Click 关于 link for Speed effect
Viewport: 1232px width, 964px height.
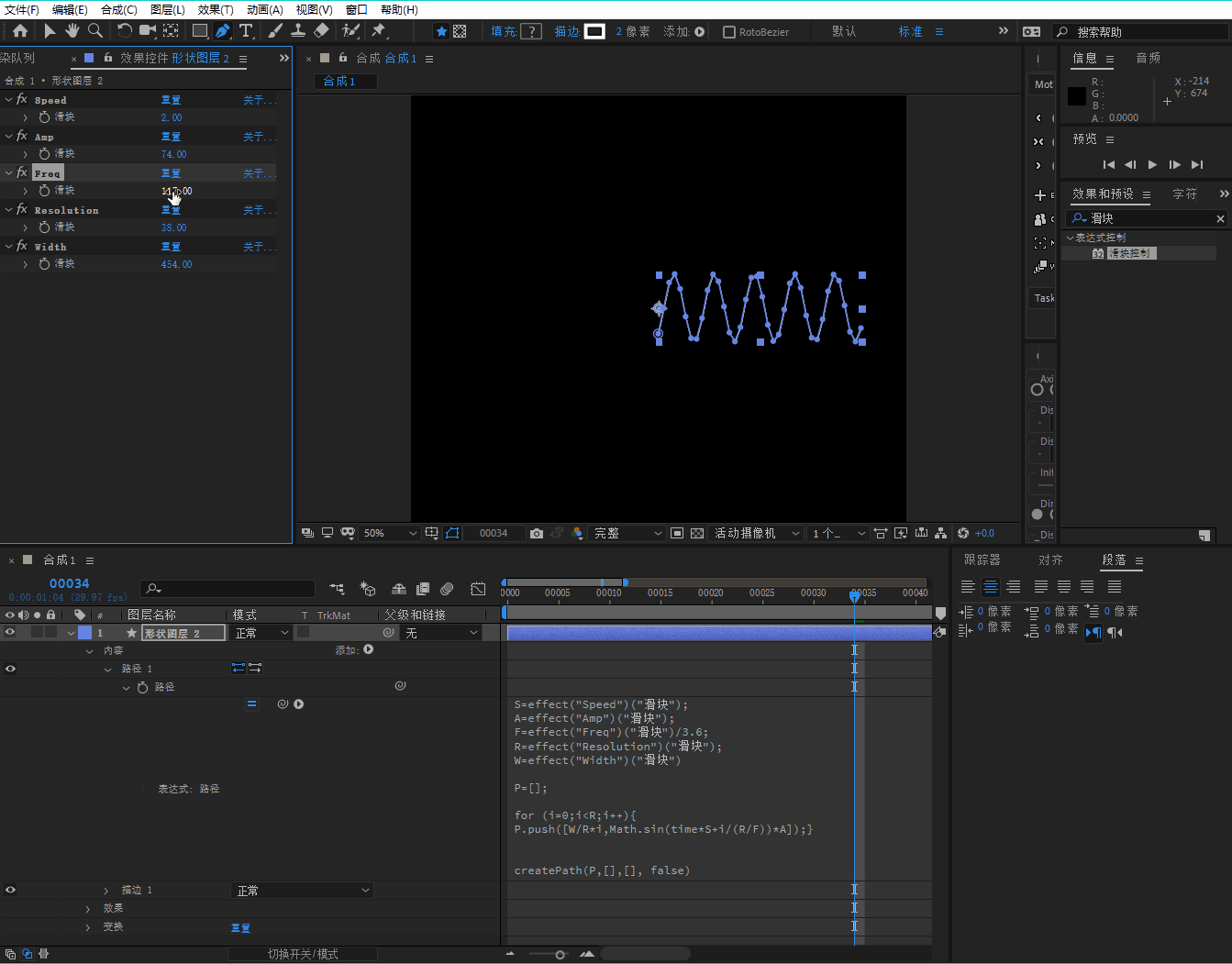click(x=260, y=100)
